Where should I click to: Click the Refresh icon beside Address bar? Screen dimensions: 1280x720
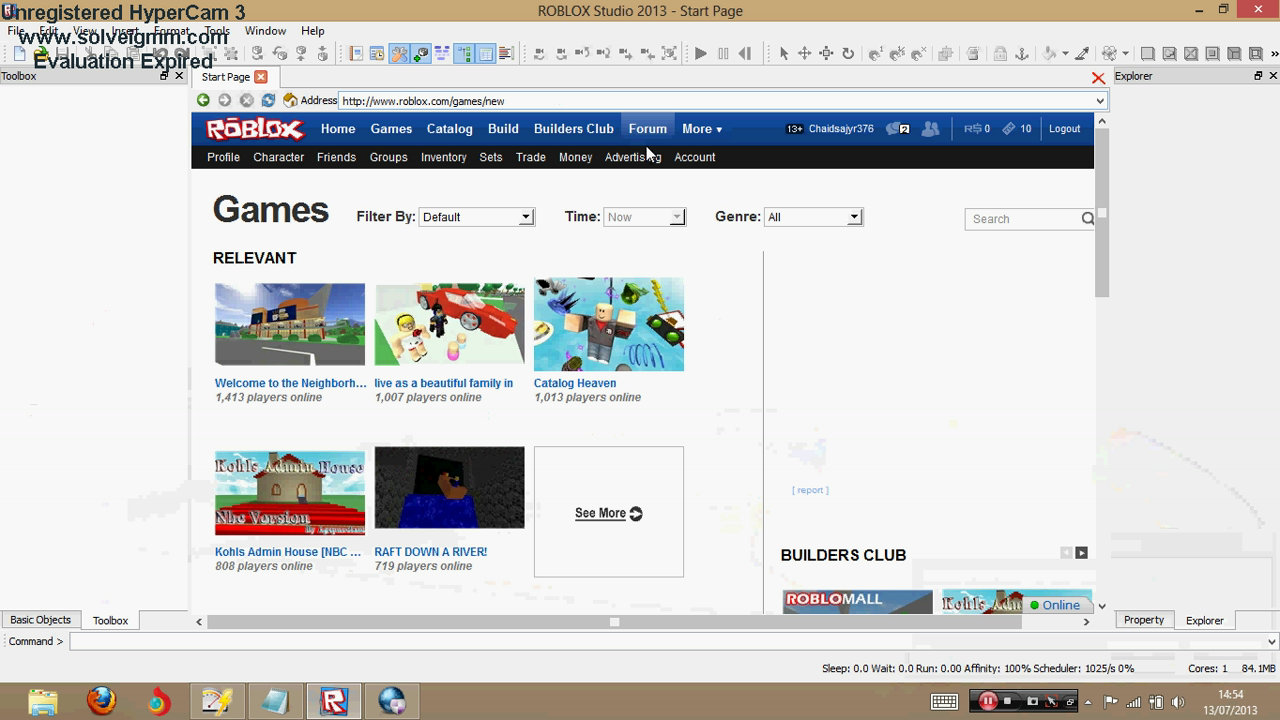point(268,100)
